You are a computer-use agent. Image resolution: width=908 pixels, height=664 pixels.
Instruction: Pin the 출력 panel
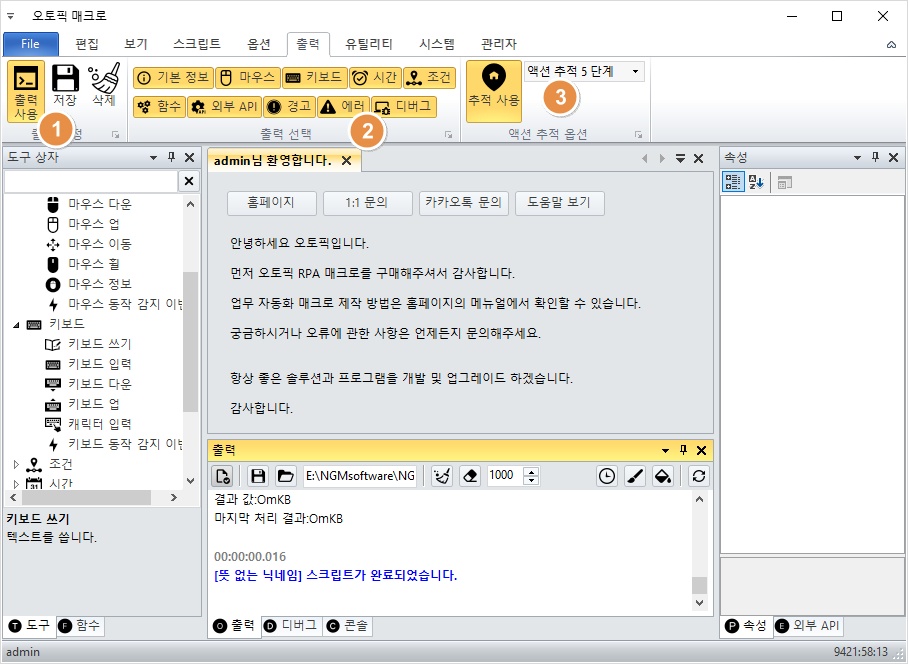(x=683, y=450)
